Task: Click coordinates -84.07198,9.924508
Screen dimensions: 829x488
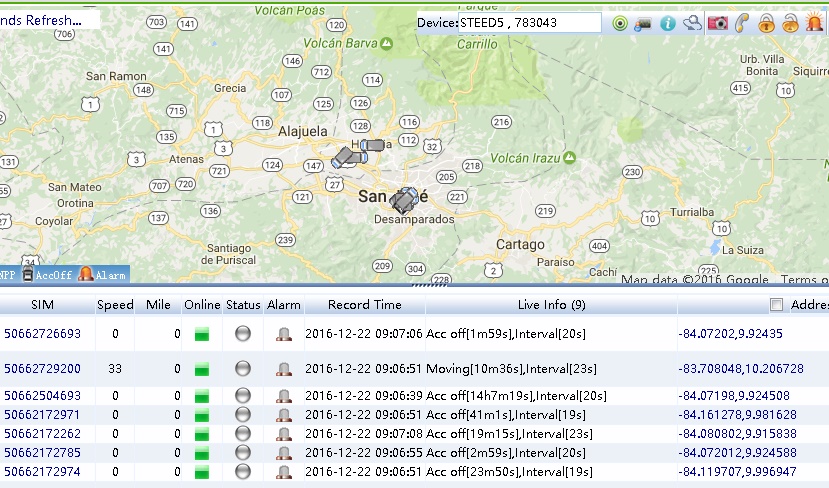Action: pos(734,395)
